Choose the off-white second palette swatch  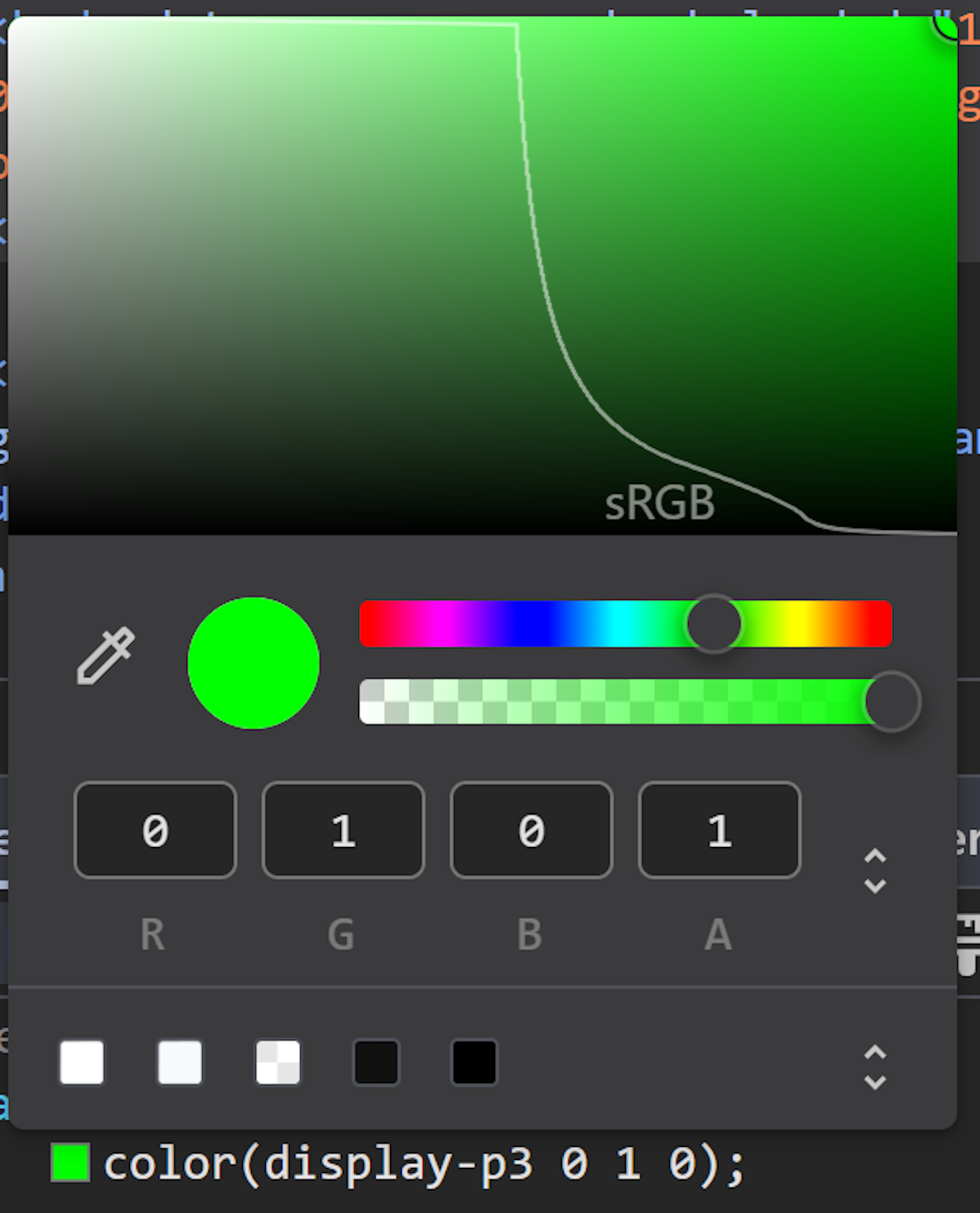point(180,1062)
